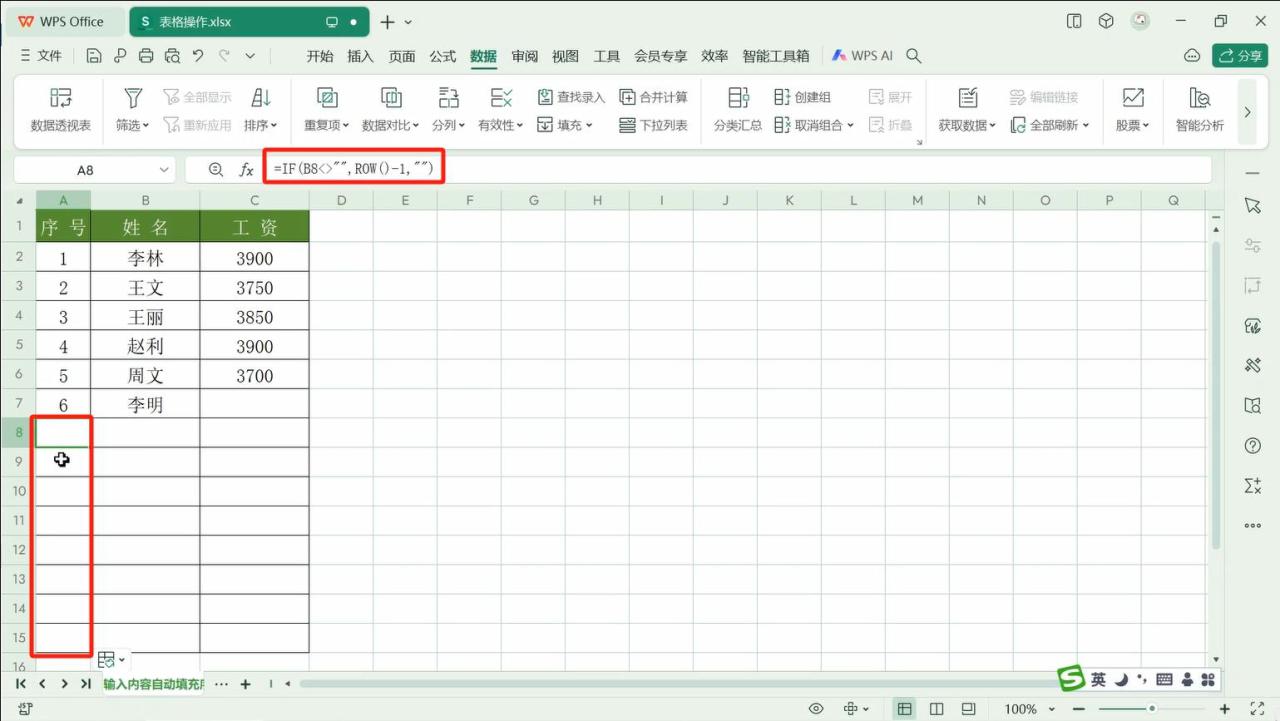The image size is (1280, 721).
Task: Open the Name Box dropdown arrow
Action: coord(164,170)
